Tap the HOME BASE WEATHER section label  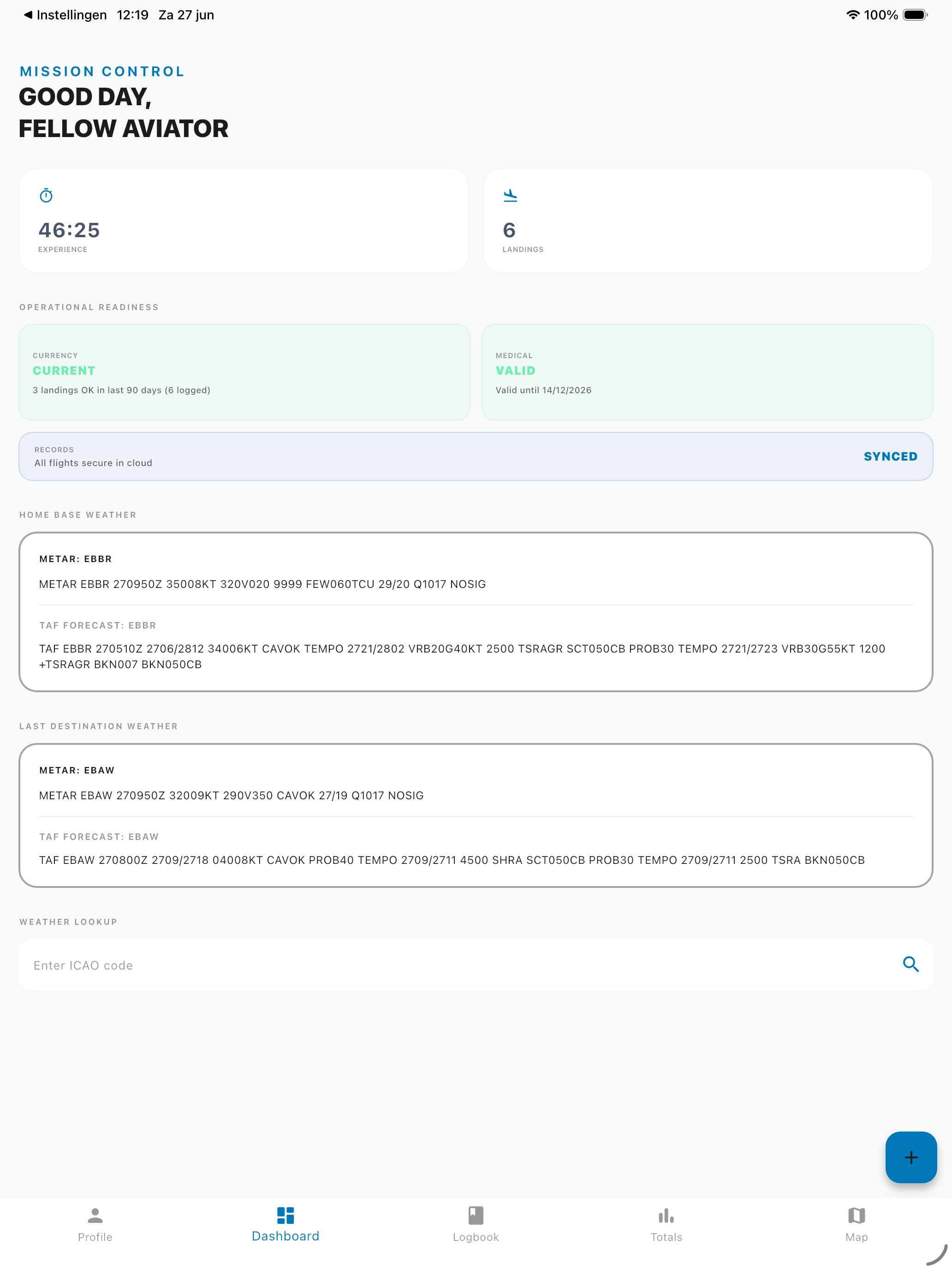point(78,515)
